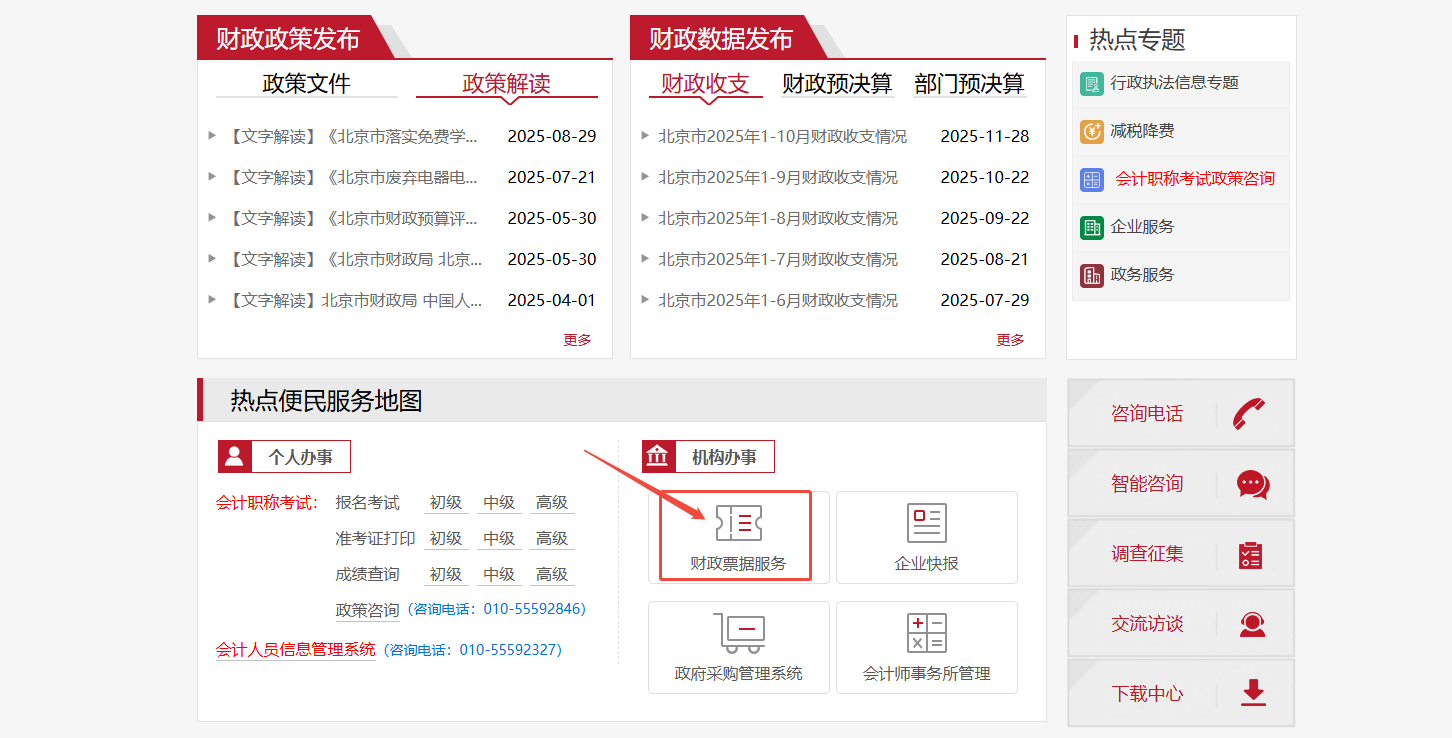Switch to the 政策文件 tab
1452x738 pixels.
tap(306, 84)
